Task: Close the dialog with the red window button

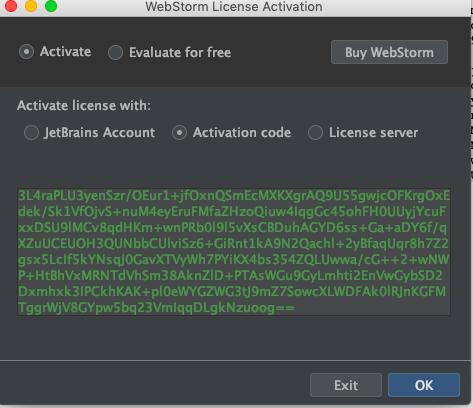Action: (x=11, y=6)
